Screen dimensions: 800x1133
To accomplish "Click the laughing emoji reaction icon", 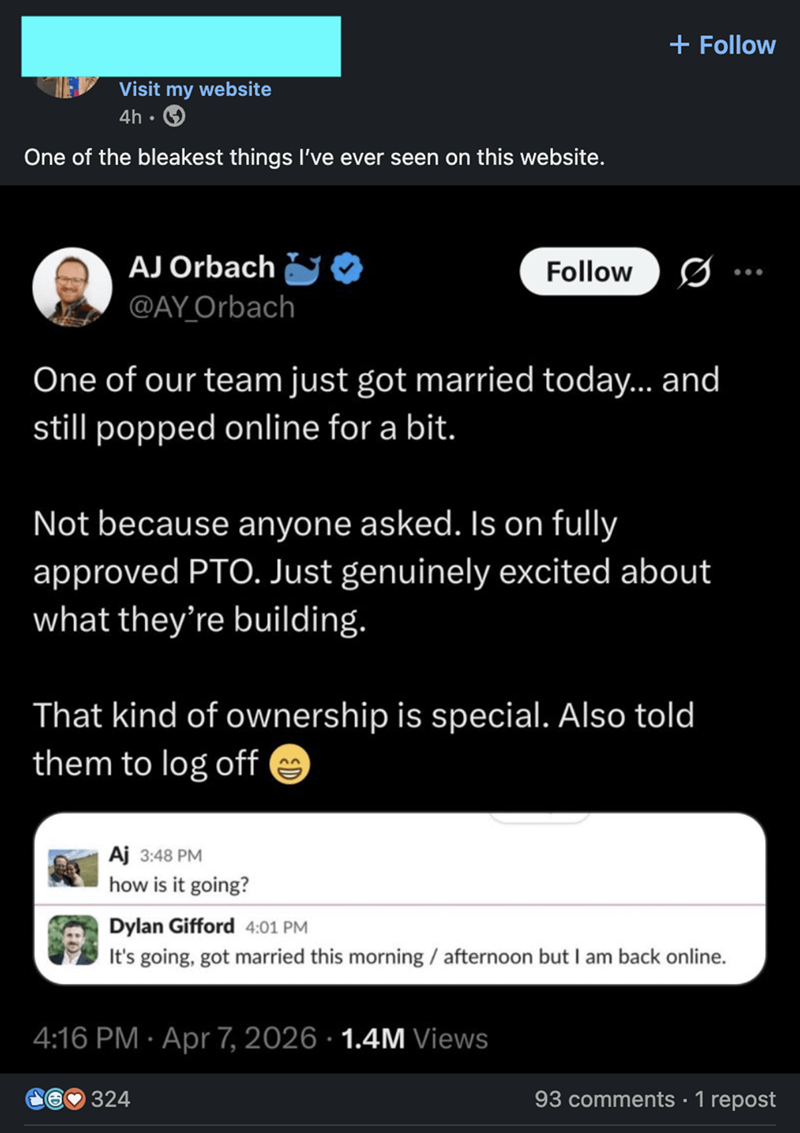I will pos(55,1098).
